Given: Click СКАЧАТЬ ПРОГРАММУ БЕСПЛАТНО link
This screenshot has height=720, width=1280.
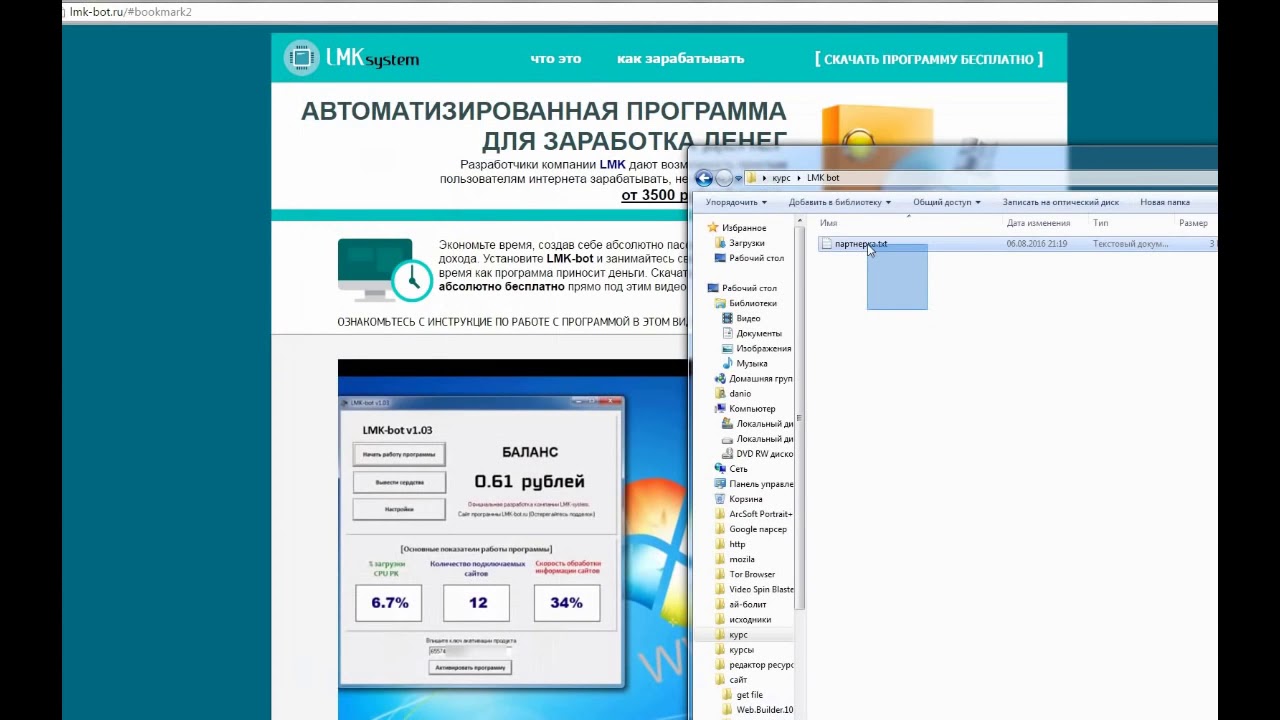Looking at the screenshot, I should (x=929, y=59).
